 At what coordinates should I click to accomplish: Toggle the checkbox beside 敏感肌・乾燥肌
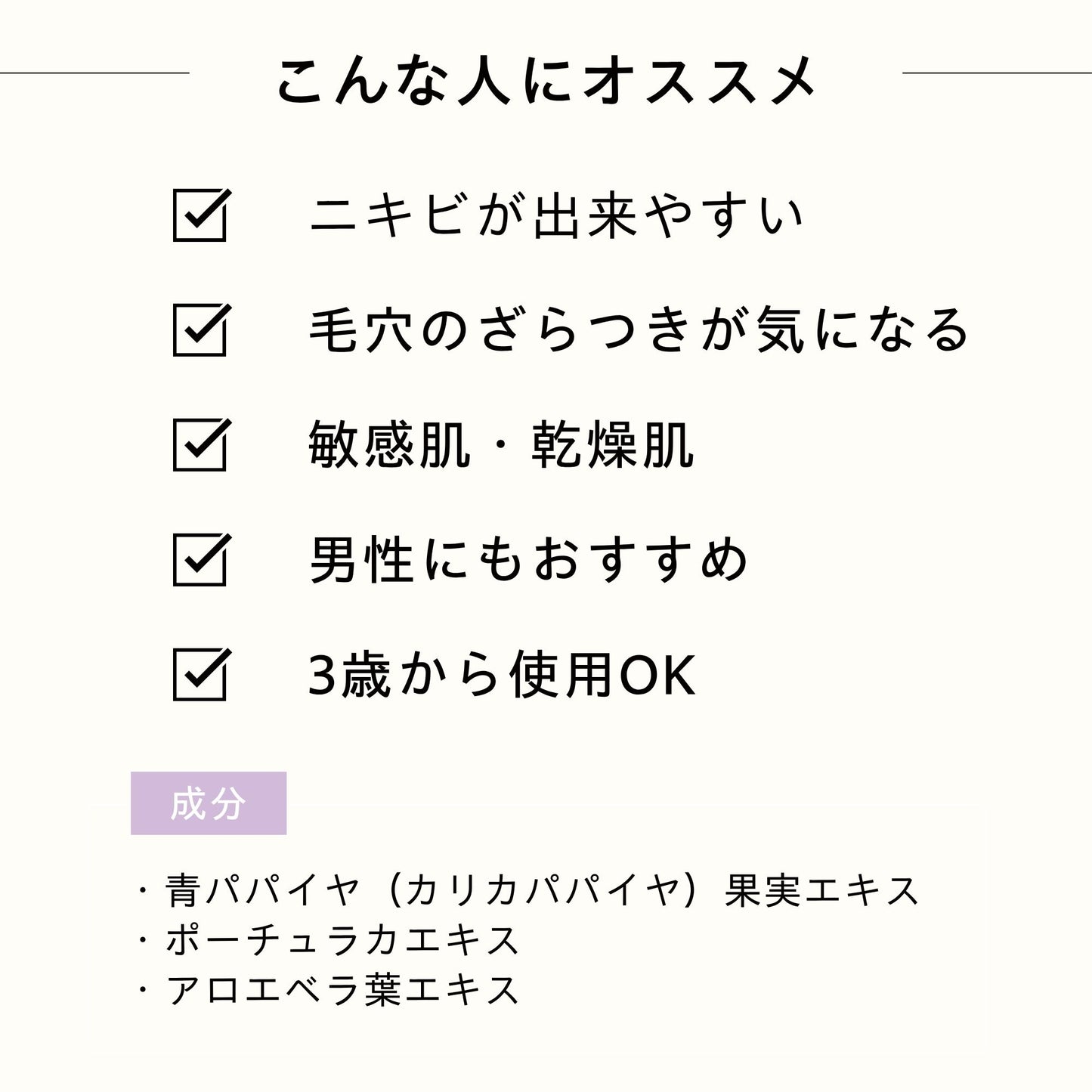pos(200,445)
